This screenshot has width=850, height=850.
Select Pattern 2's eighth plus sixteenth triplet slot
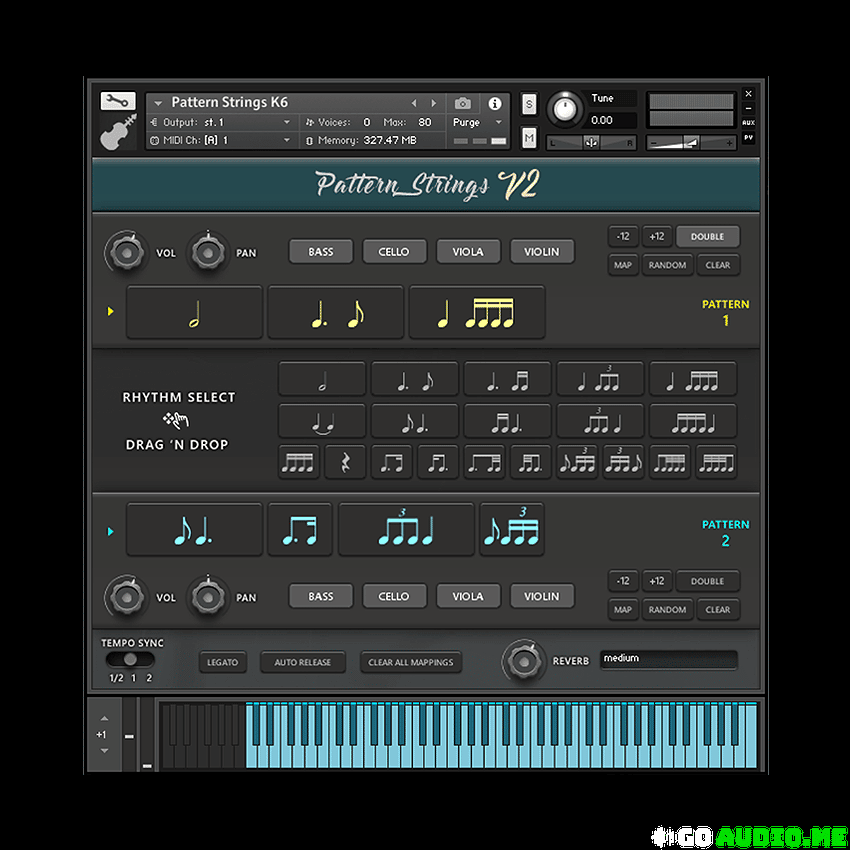pyautogui.click(x=512, y=530)
